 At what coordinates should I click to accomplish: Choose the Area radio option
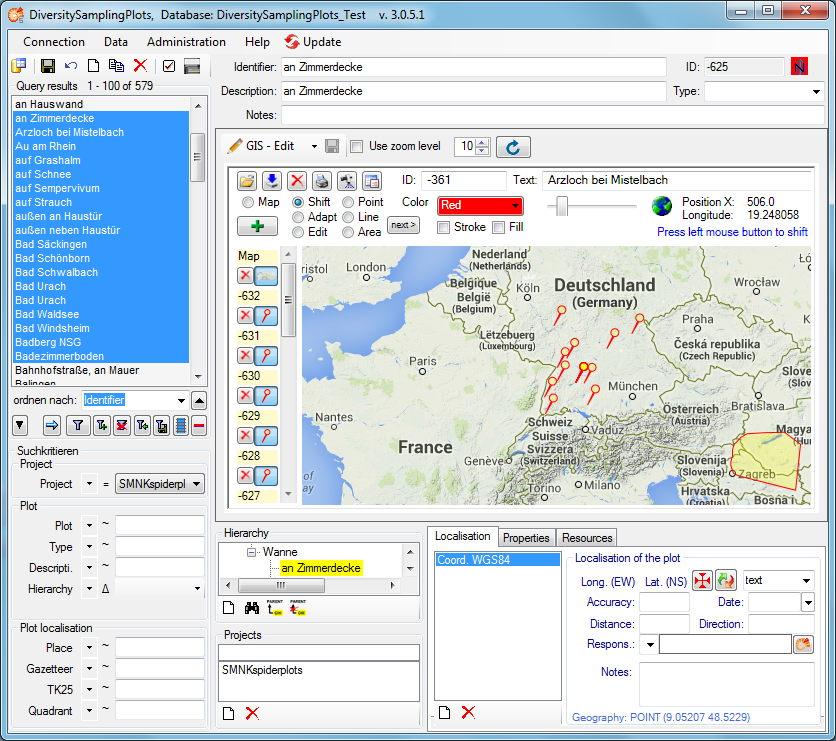coord(348,232)
